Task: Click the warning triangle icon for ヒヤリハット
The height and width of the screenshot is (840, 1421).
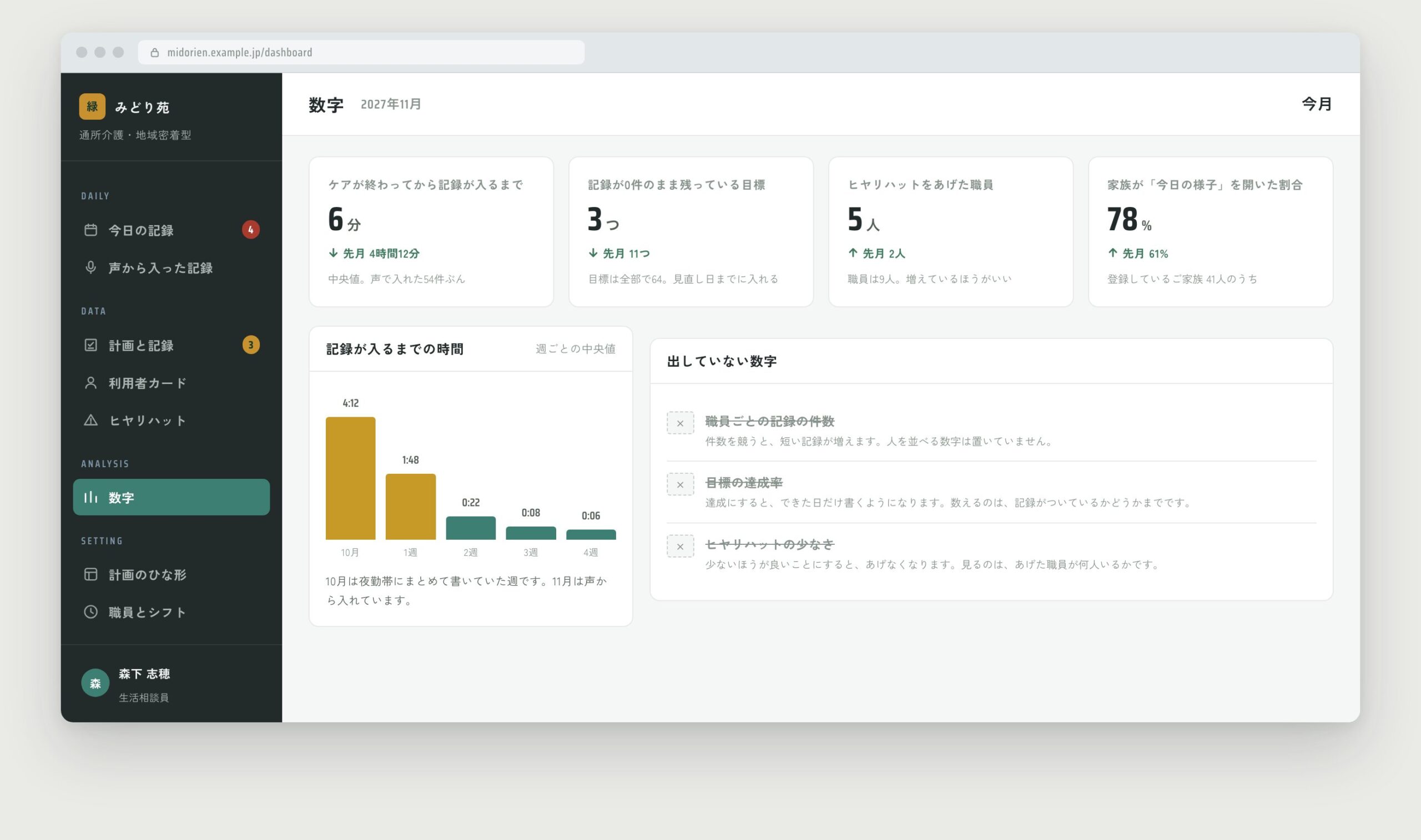Action: point(90,420)
